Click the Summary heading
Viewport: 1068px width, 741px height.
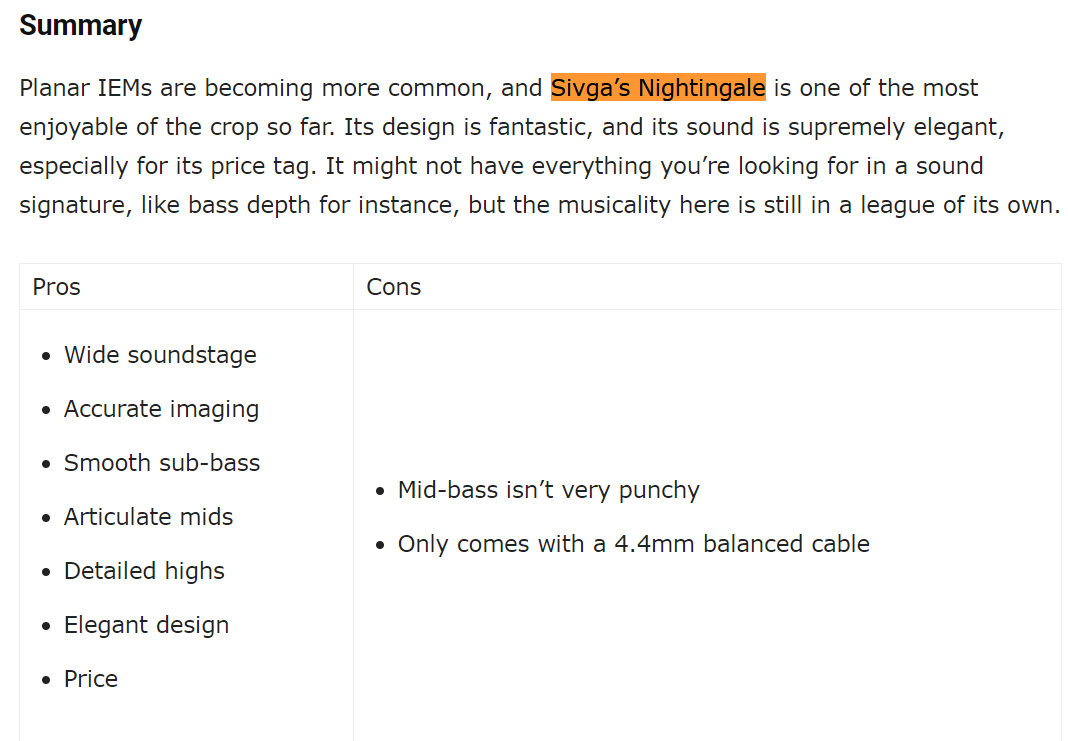point(80,25)
